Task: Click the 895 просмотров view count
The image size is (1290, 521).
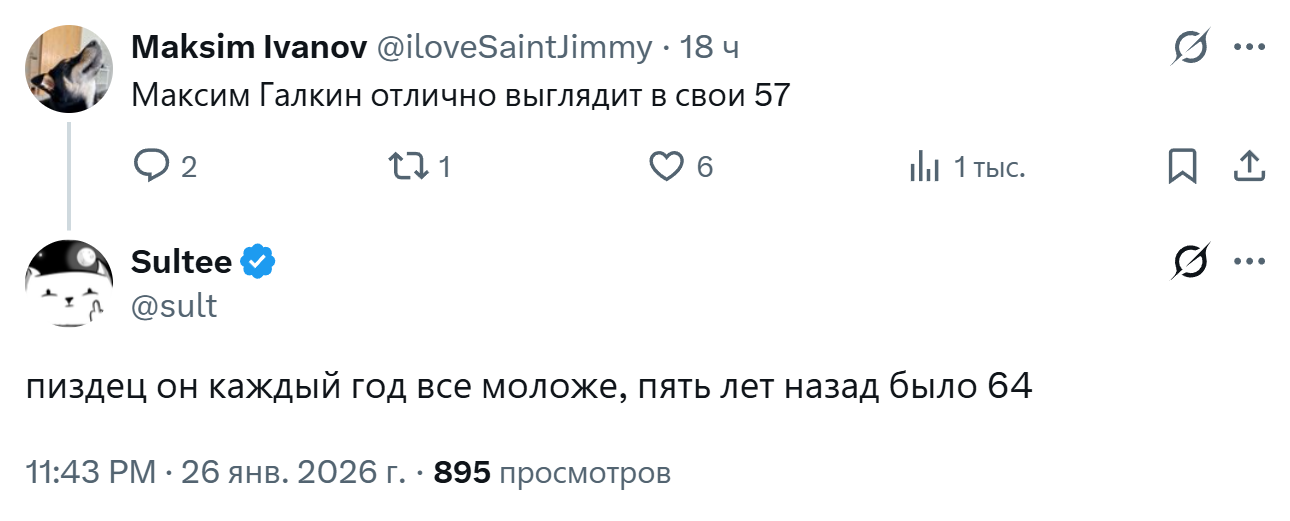Action: [x=551, y=473]
